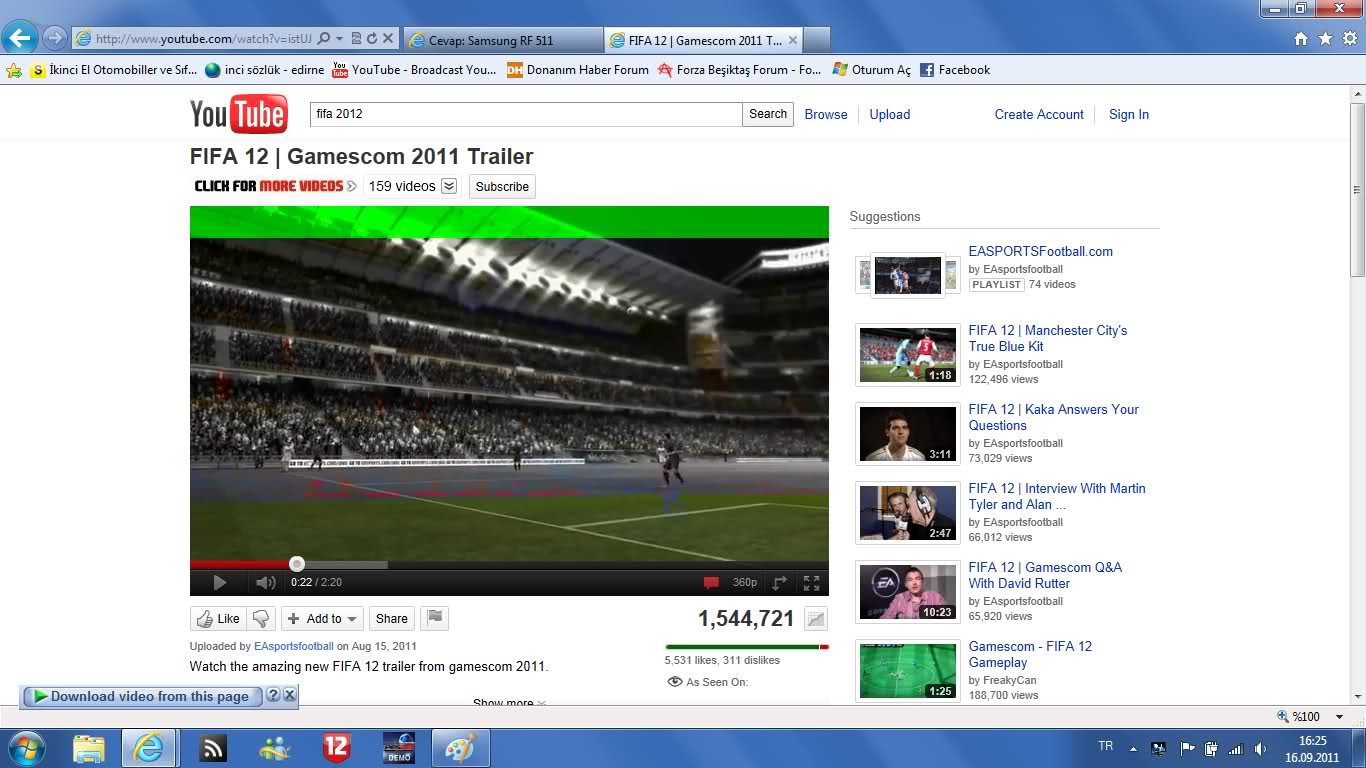This screenshot has height=768, width=1366.
Task: Mute the video with the speaker icon
Action: click(x=265, y=582)
